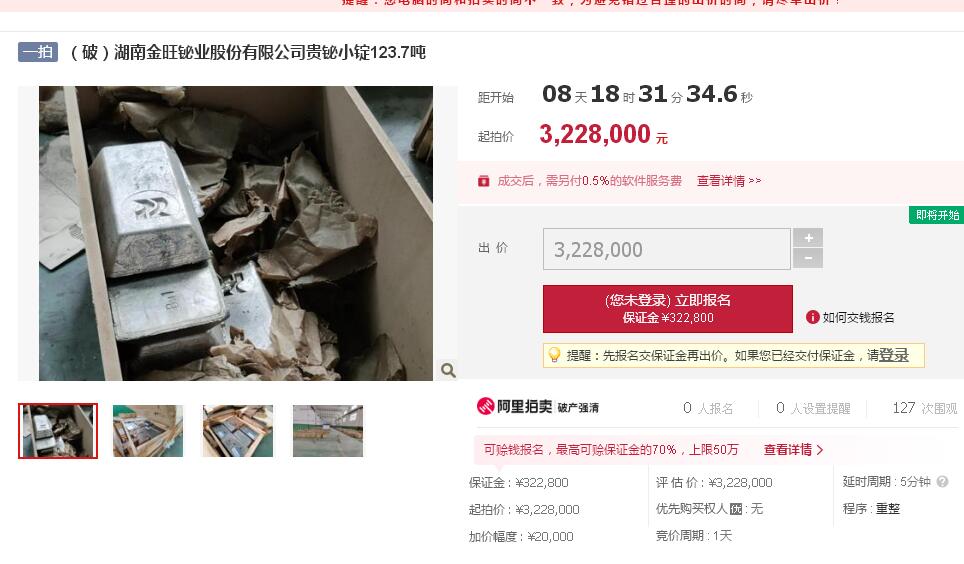
Task: Click the 立即报名 registration button
Action: 668,309
